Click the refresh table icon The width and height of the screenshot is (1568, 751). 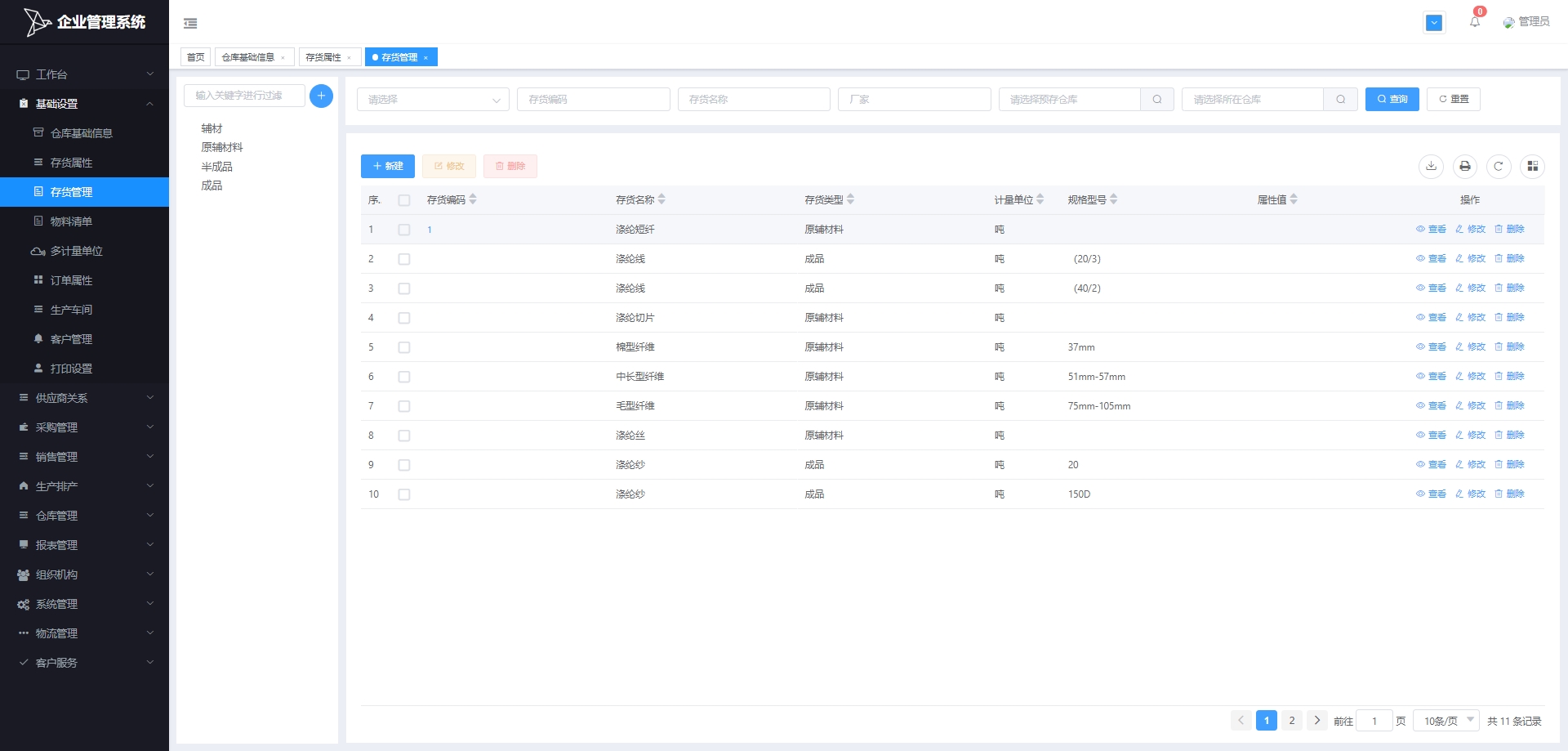point(1499,167)
